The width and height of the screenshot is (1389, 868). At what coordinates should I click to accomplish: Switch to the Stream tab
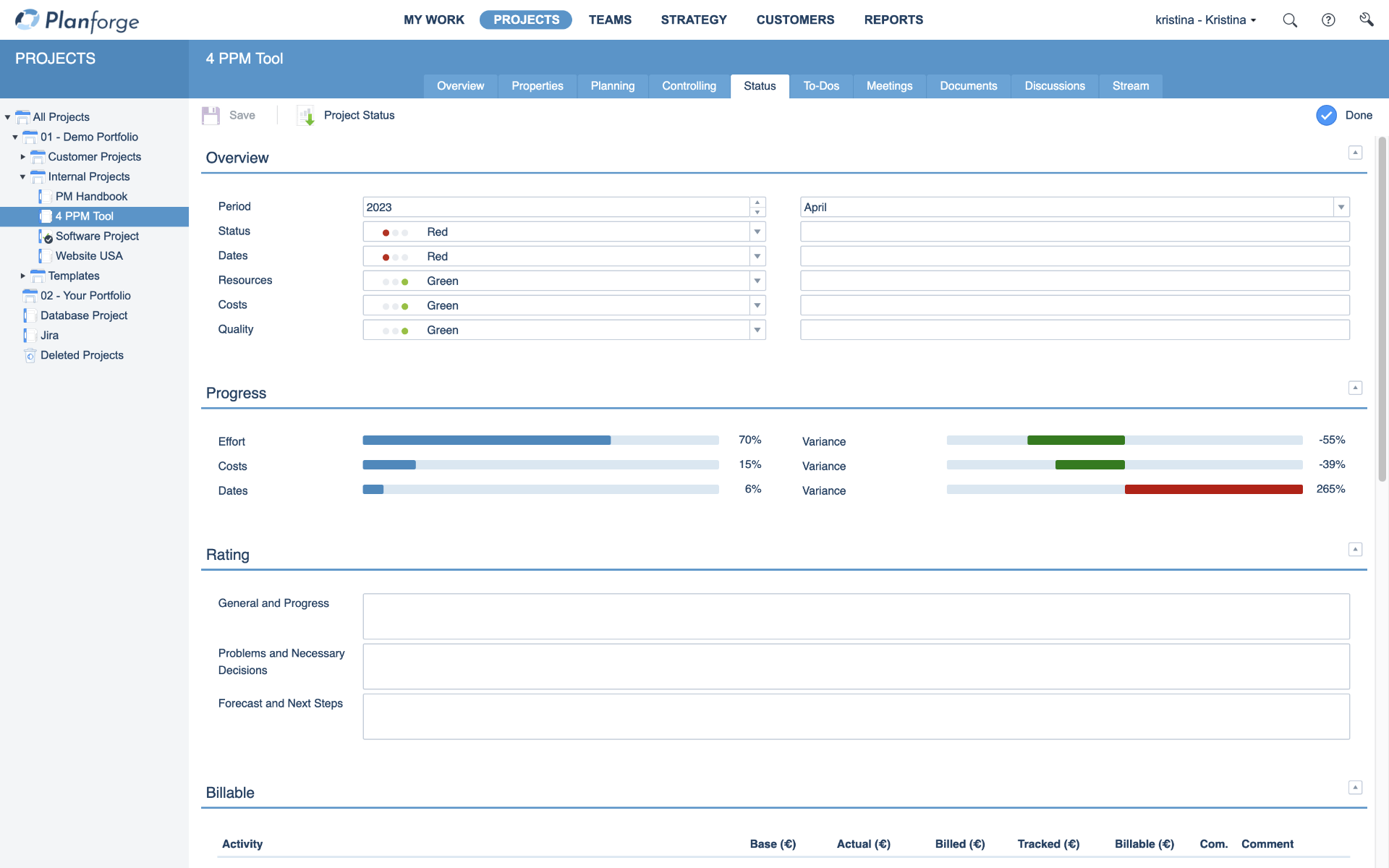pos(1130,86)
